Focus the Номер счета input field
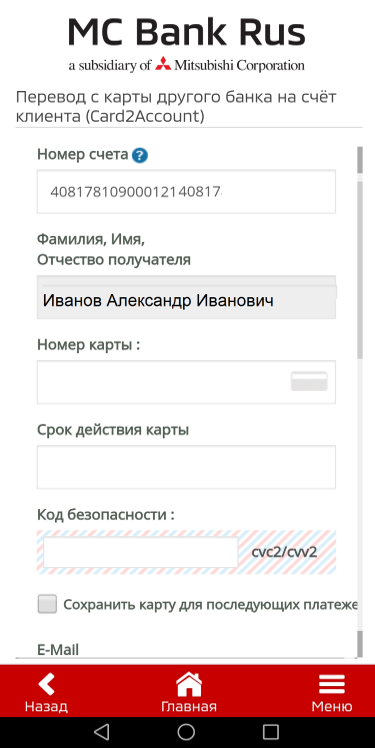Viewport: 375px width, 748px height. coord(186,192)
